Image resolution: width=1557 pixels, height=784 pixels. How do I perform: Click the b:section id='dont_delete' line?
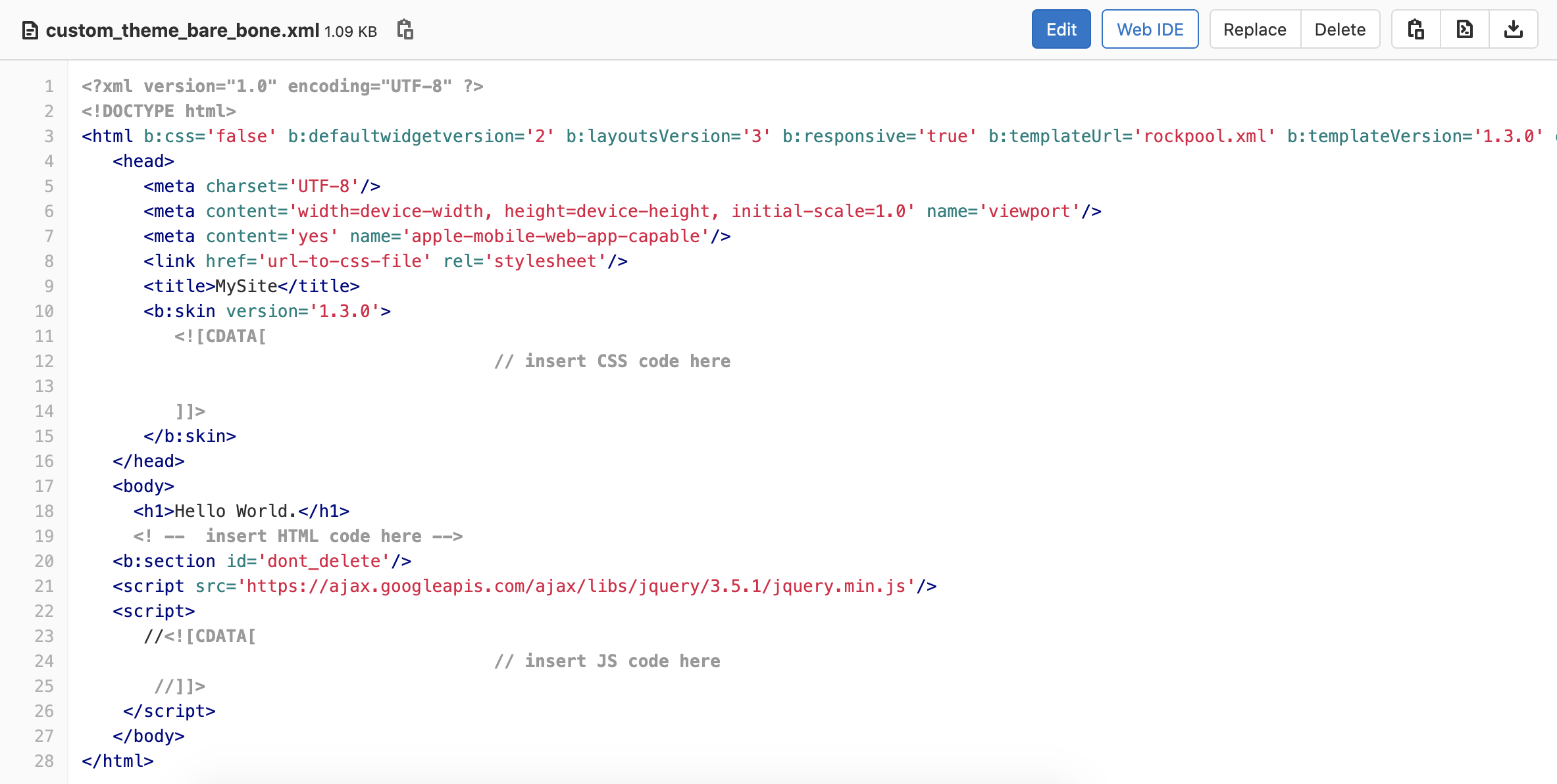tap(262, 561)
